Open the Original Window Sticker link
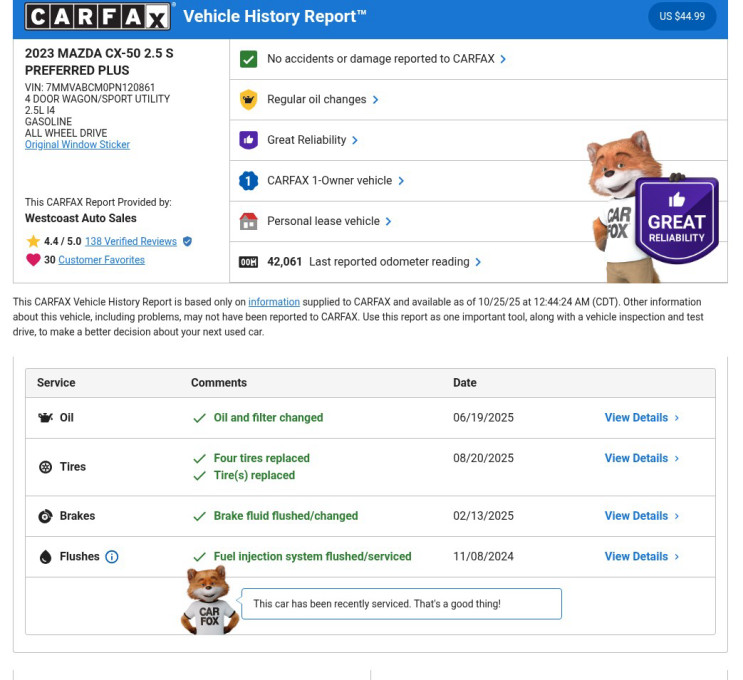The height and width of the screenshot is (680, 743). click(x=77, y=145)
